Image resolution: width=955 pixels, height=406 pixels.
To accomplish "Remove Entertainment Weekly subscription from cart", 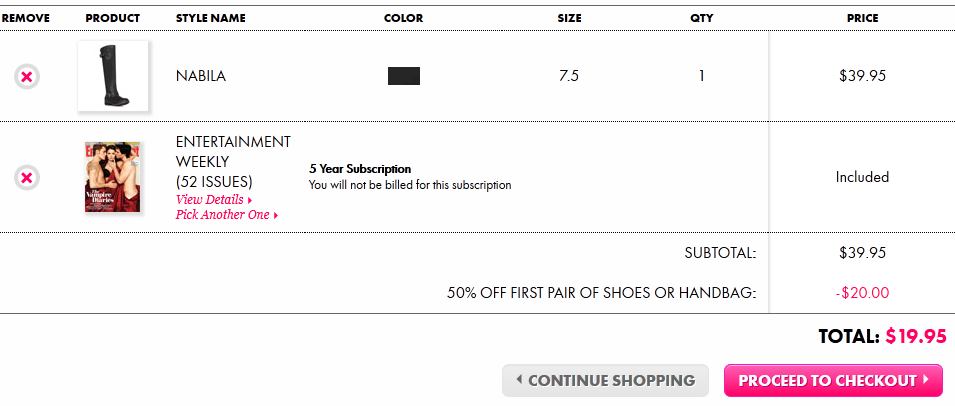I will point(27,178).
